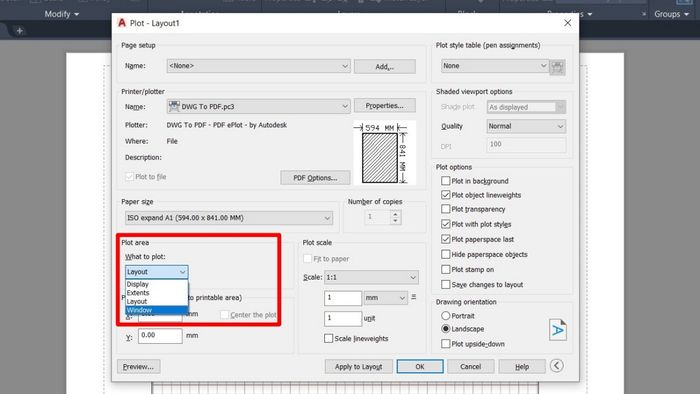
Task: Click the Y offset input field
Action: pos(160,336)
